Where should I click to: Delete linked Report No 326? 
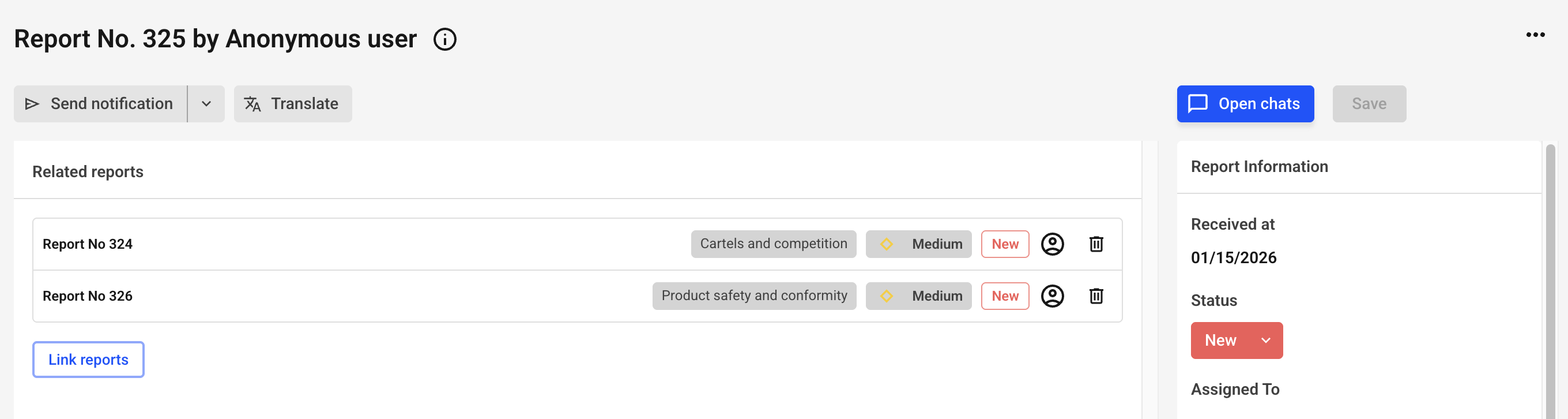(x=1096, y=296)
